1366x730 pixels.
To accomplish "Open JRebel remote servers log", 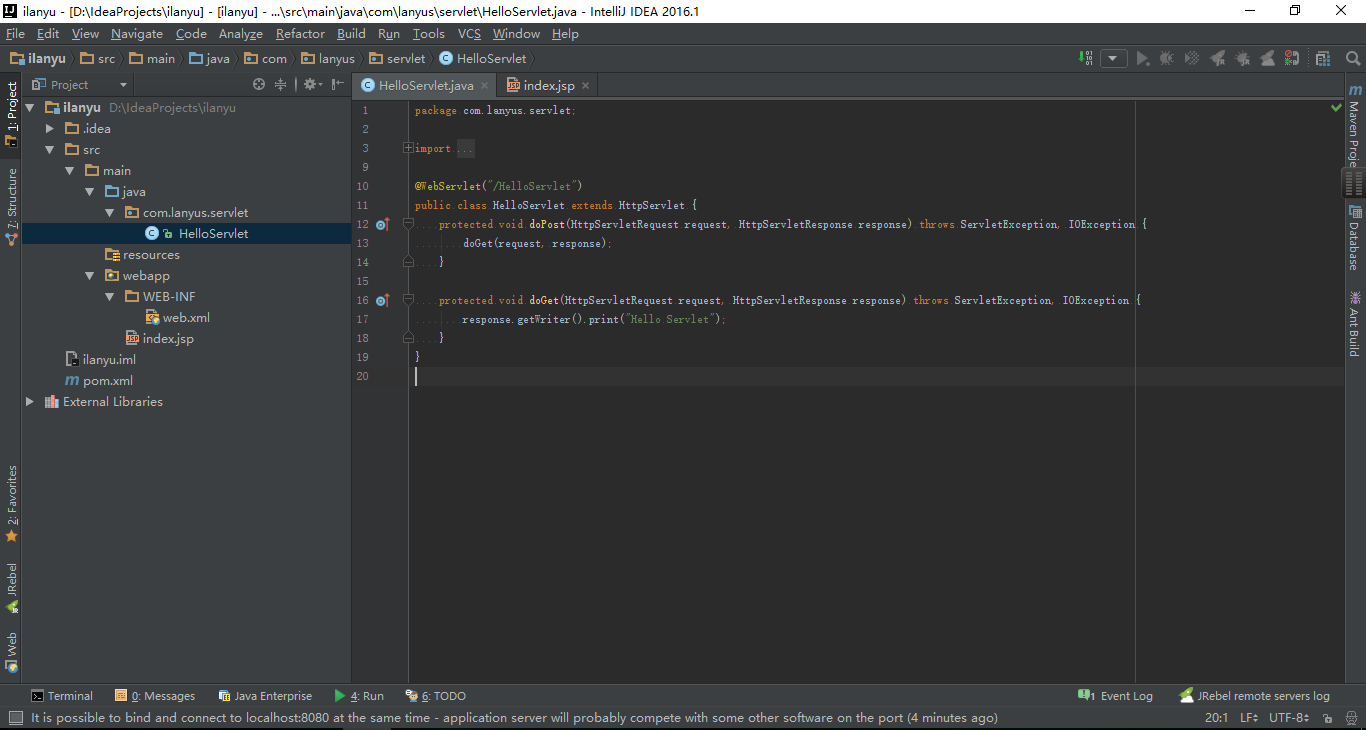I will (1255, 696).
